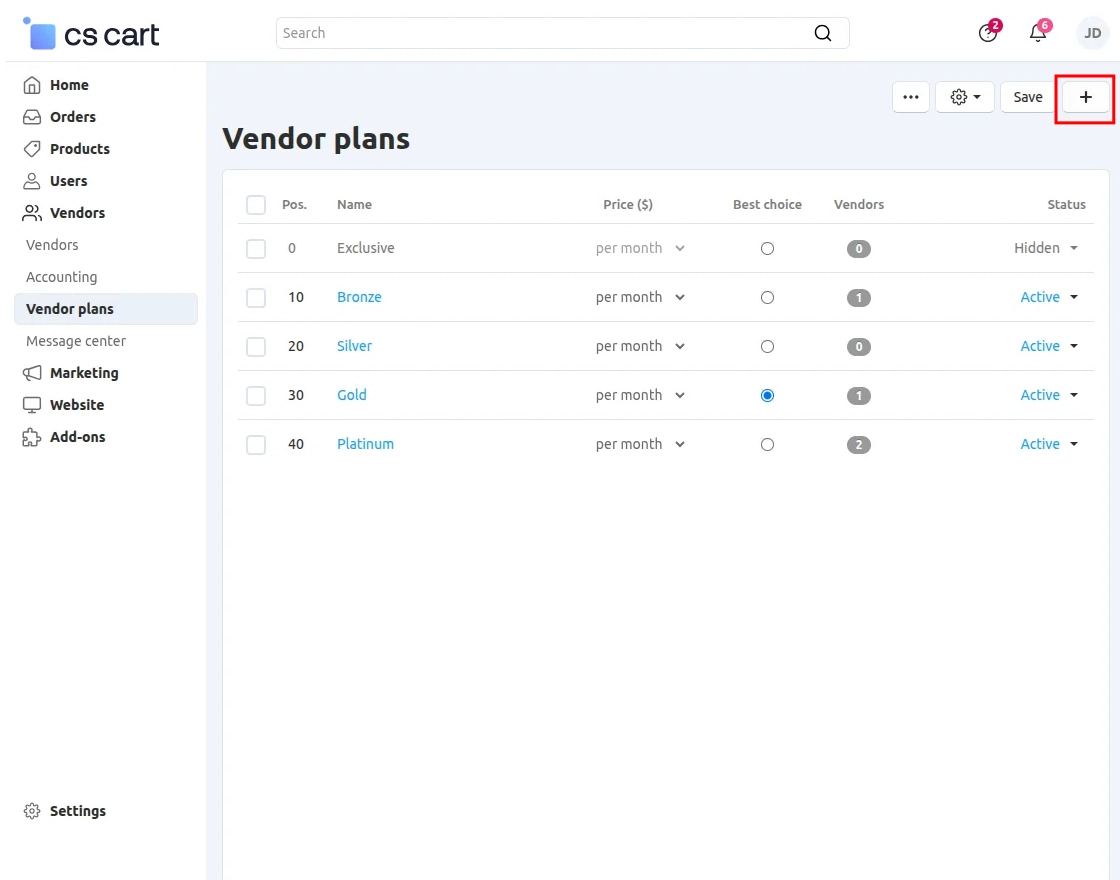This screenshot has height=880, width=1120.
Task: Open the Silver plan's Active status dropdown
Action: point(1048,345)
